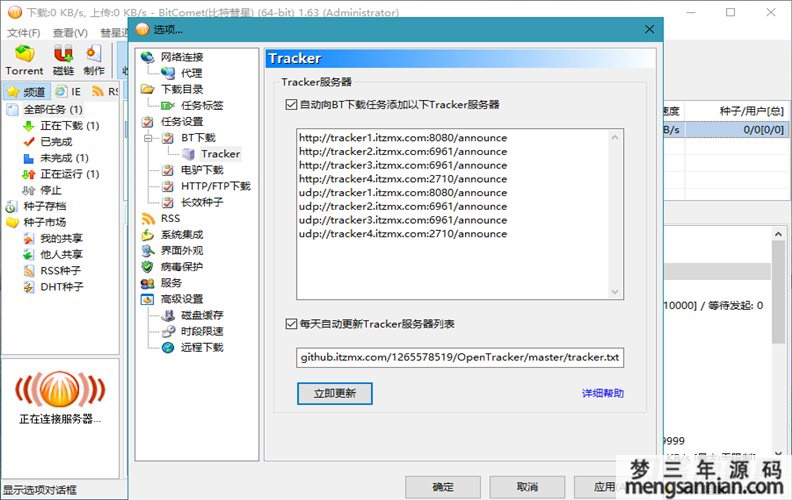This screenshot has width=792, height=500.
Task: Select the 远程下载 globe icon
Action: coord(168,347)
